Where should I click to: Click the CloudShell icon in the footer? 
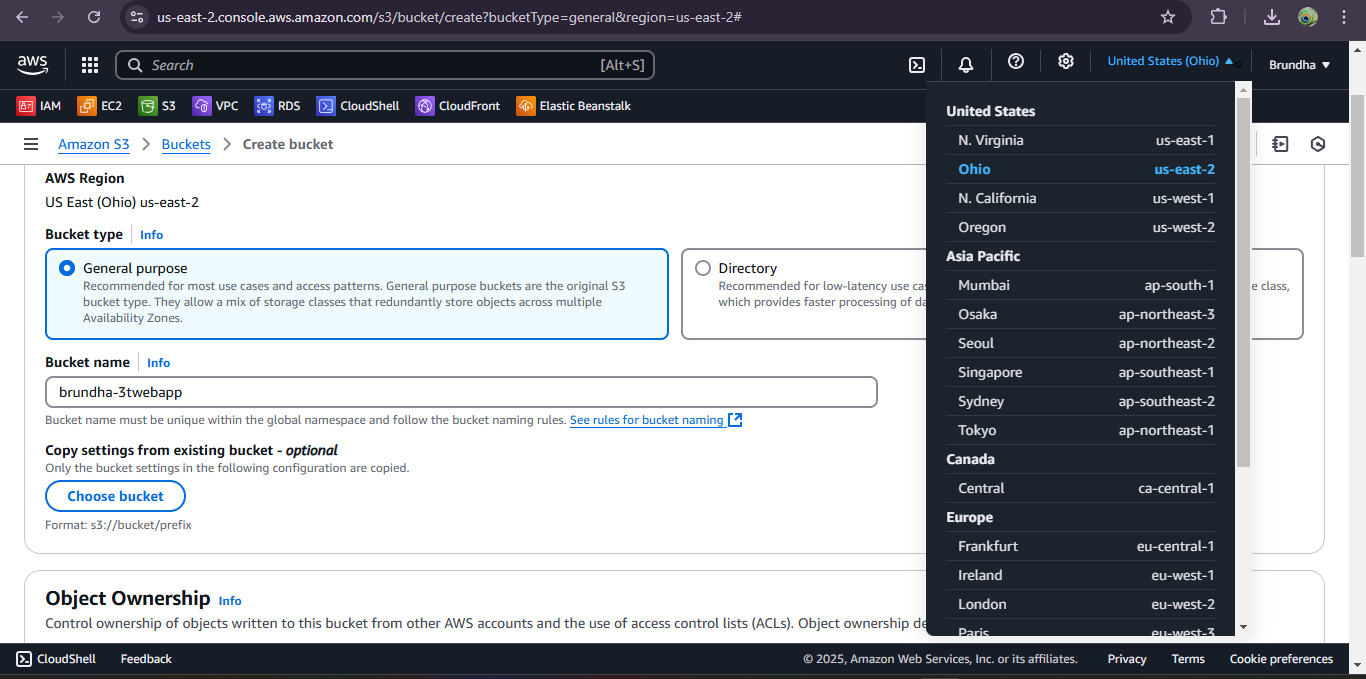tap(24, 659)
